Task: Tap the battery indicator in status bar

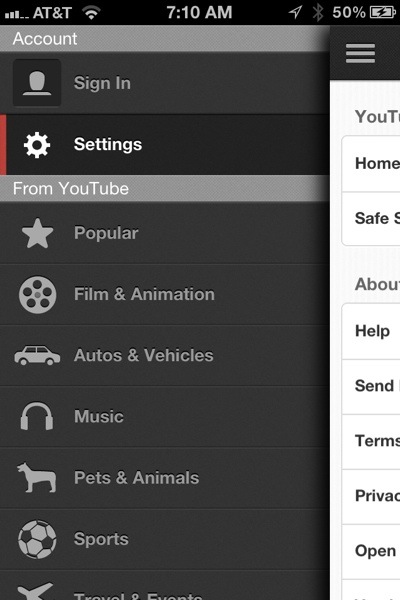Action: pyautogui.click(x=383, y=13)
